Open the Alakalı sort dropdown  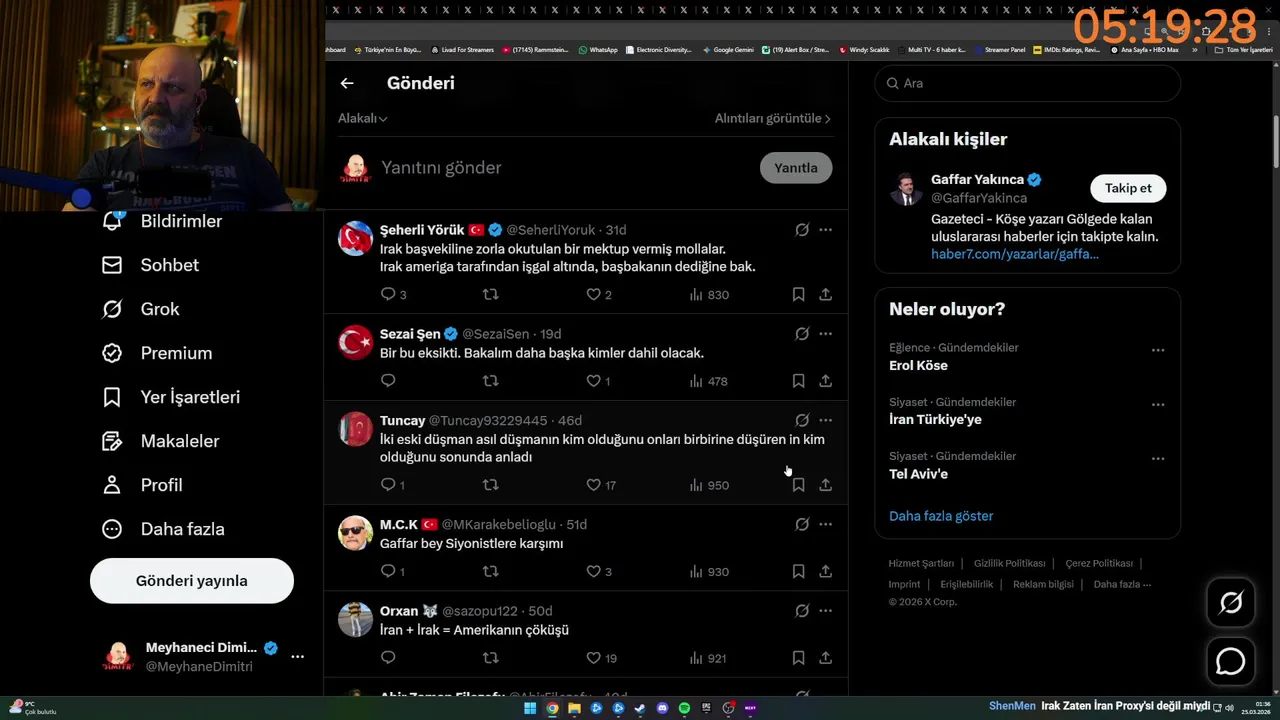pyautogui.click(x=363, y=118)
